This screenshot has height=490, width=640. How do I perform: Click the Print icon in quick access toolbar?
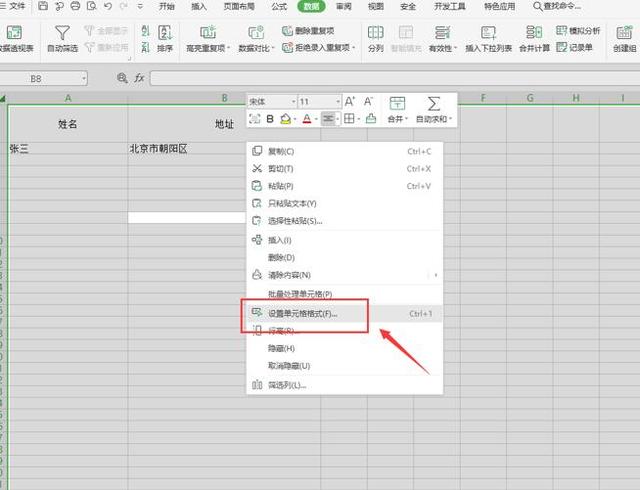[76, 6]
